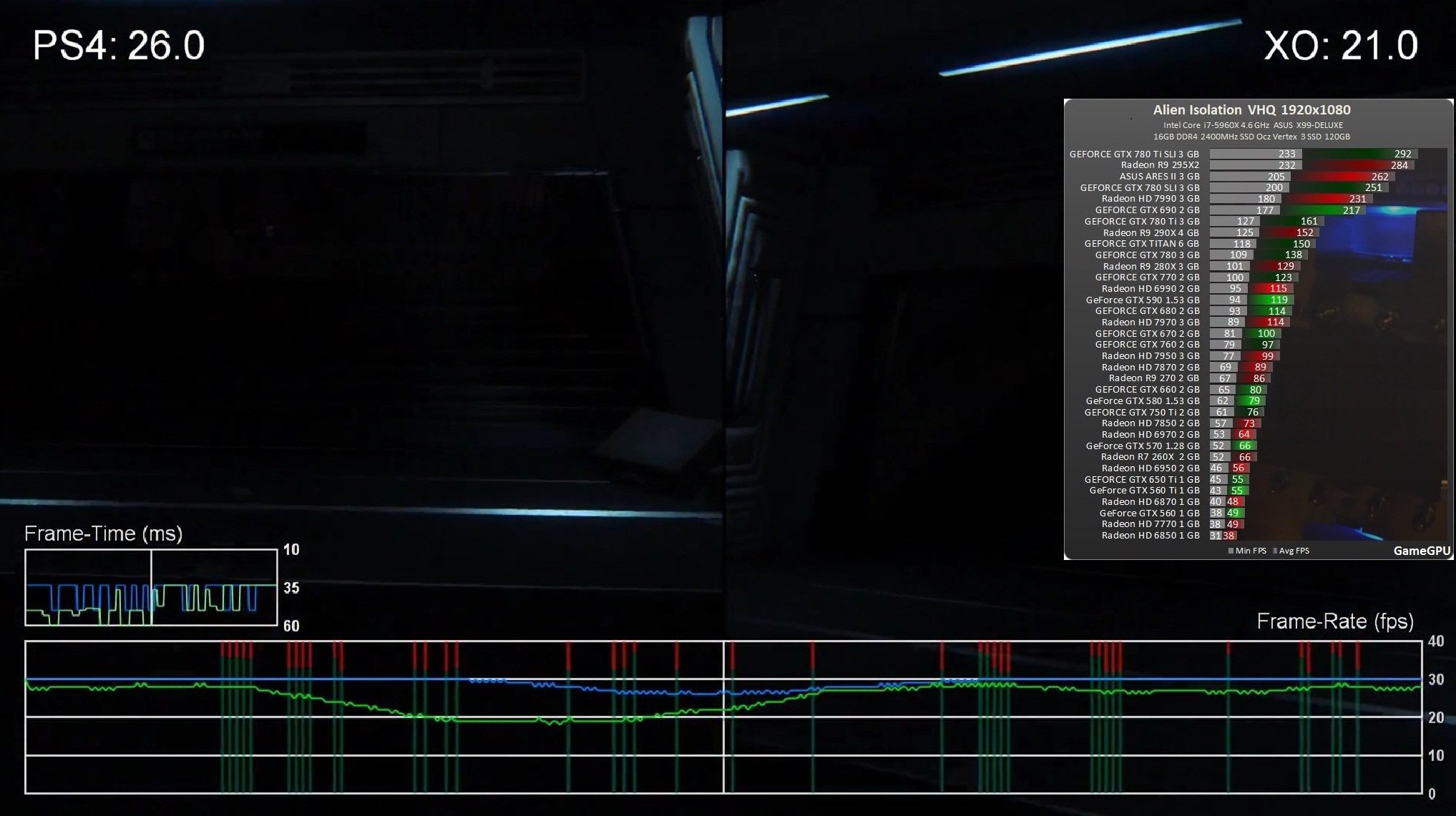This screenshot has height=816, width=1456.
Task: Click the Radeon HD 7770 1 GB label
Action: [x=1150, y=524]
